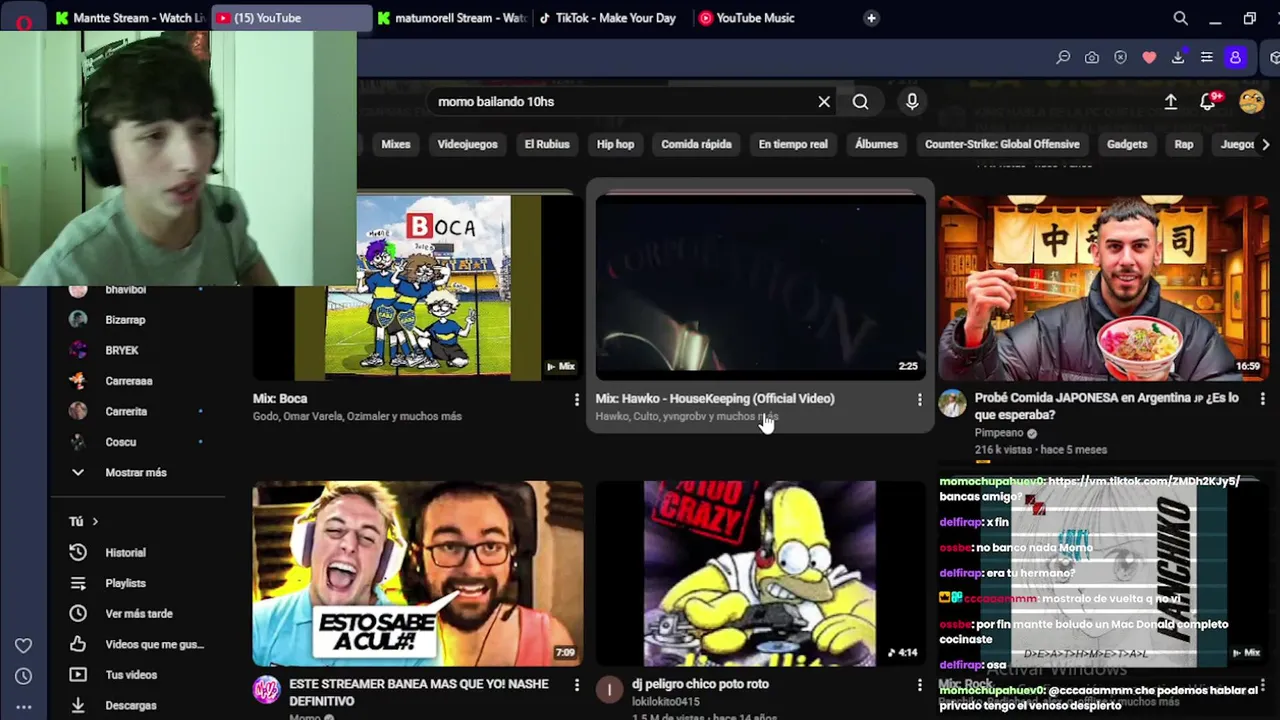Play the Homer Simpson DJ thumbnail
The image size is (1280, 720).
[760, 574]
